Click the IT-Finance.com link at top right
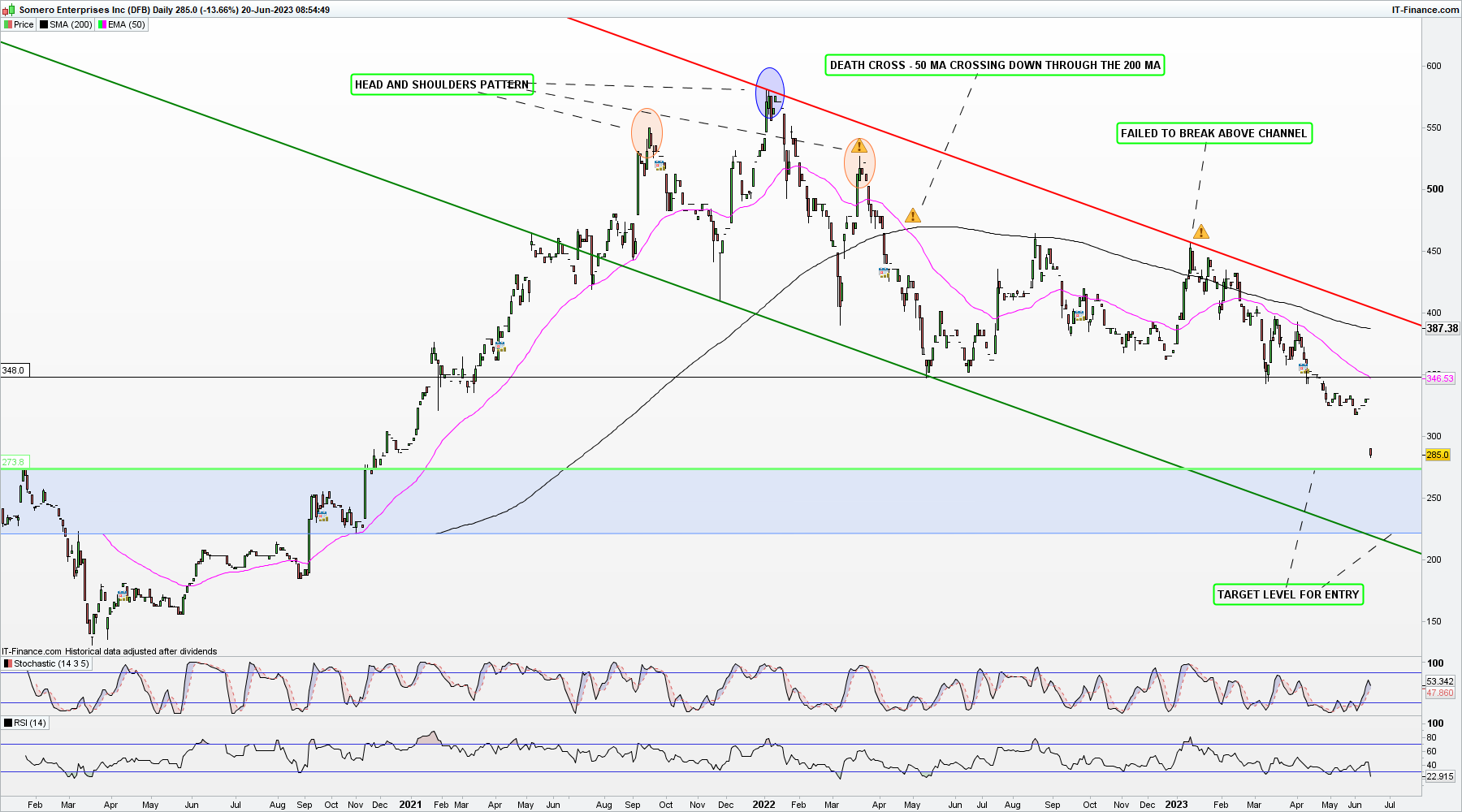 1425,10
